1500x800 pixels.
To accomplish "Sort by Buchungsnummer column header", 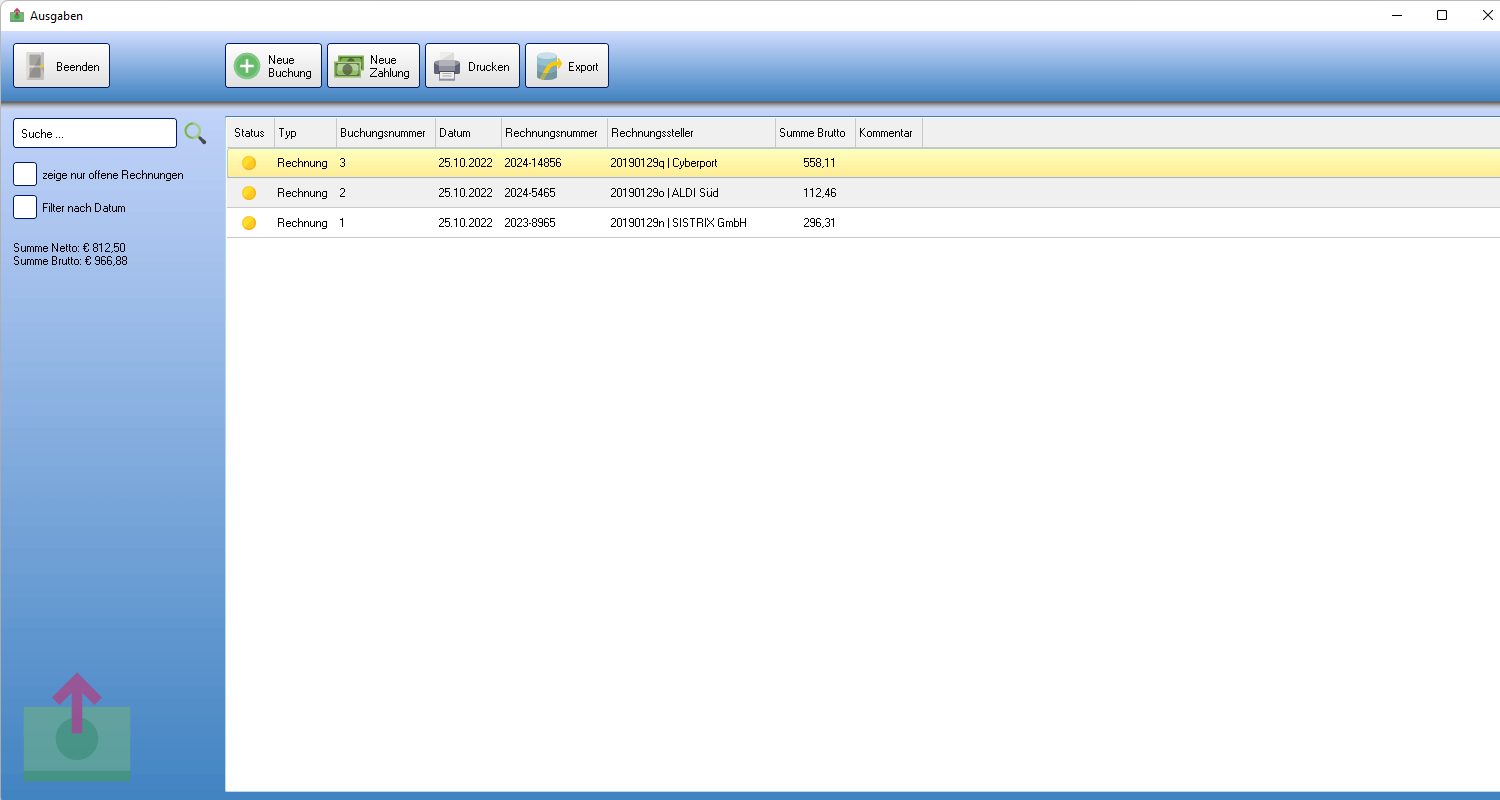I will tap(385, 133).
